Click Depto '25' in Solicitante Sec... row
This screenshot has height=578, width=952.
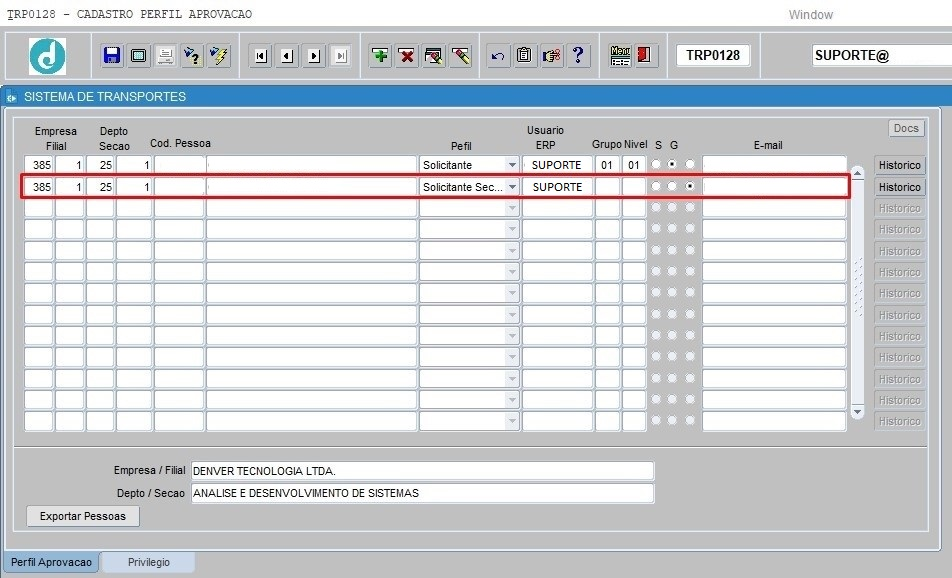pos(100,187)
